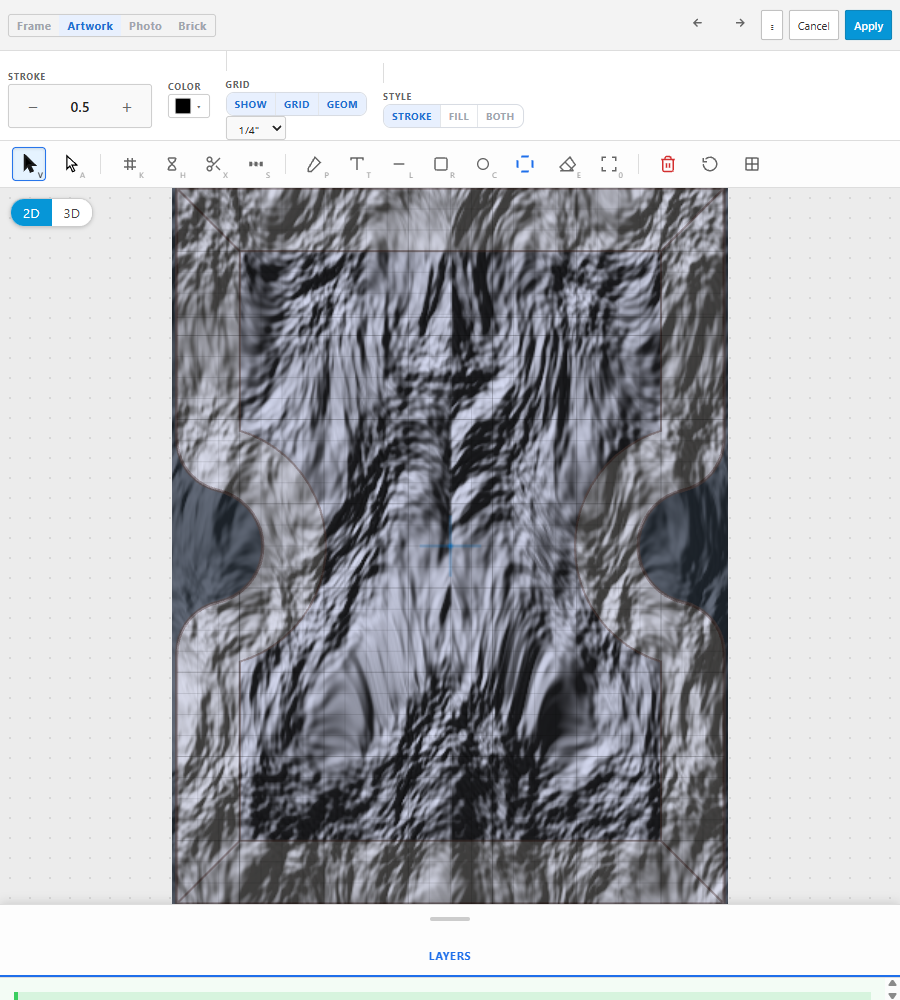Open the Frame tab
The width and height of the screenshot is (900, 1000).
34,26
